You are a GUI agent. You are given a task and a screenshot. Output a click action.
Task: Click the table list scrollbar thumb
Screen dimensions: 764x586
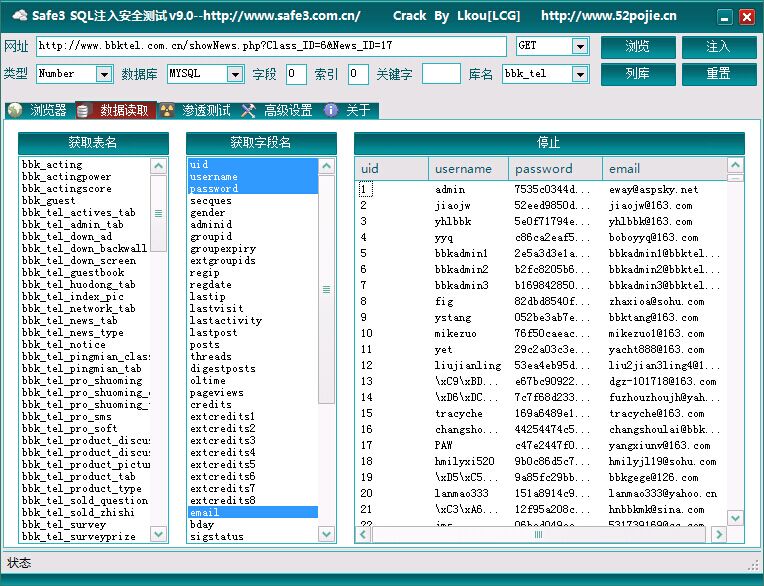tap(158, 213)
